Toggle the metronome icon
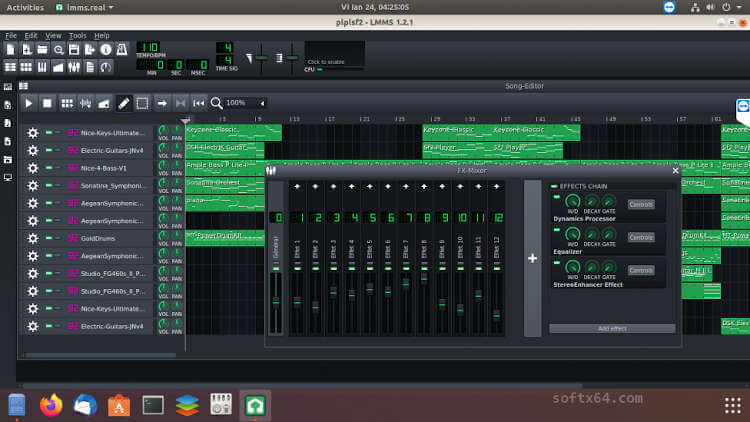The width and height of the screenshot is (750, 422). pyautogui.click(x=121, y=49)
